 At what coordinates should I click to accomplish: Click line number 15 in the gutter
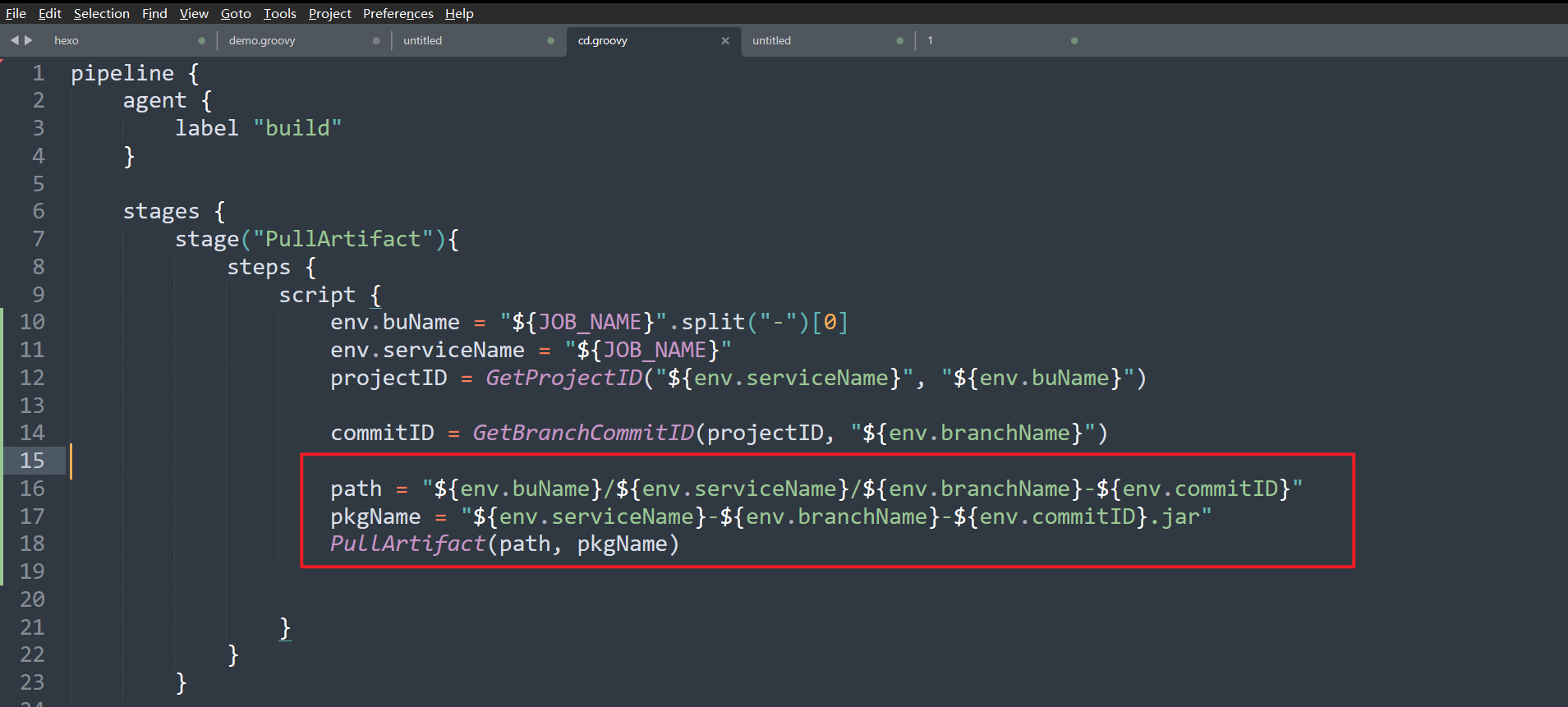pos(32,461)
